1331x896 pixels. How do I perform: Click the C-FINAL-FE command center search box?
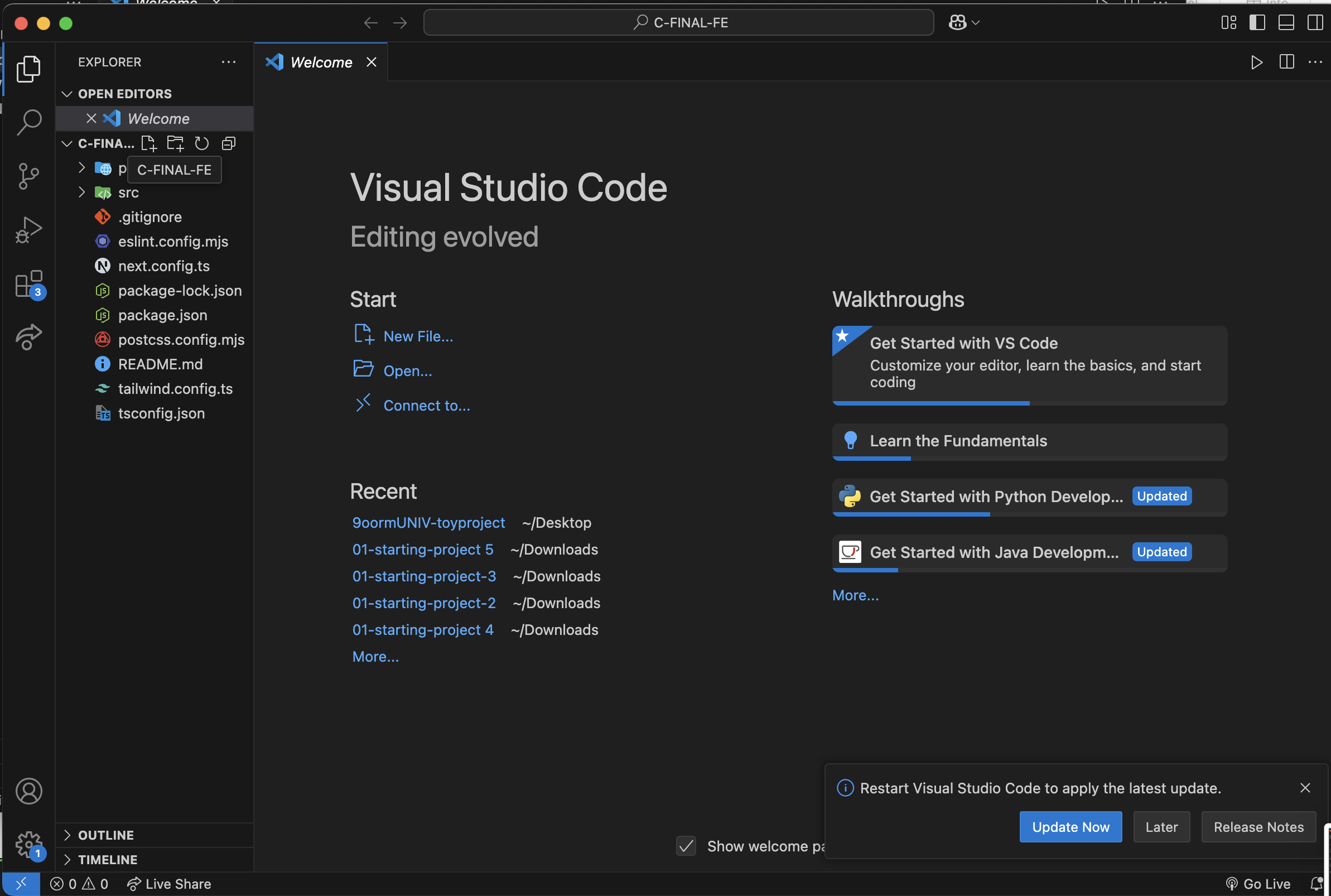679,22
